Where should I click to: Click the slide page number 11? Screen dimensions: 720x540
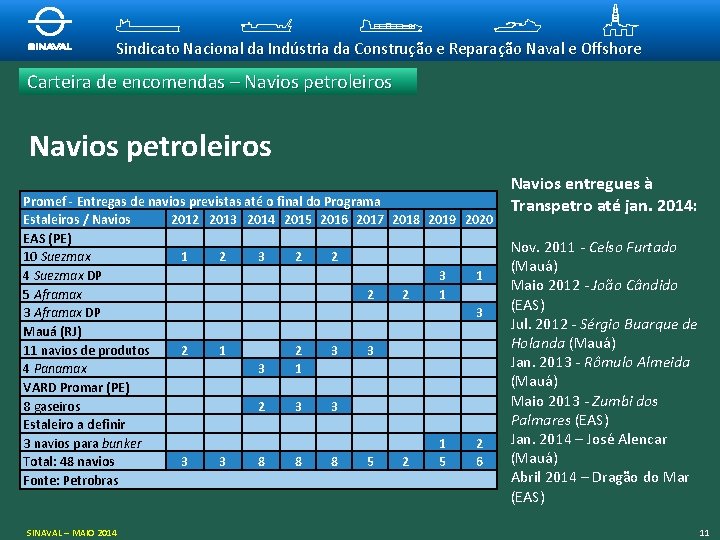(704, 533)
